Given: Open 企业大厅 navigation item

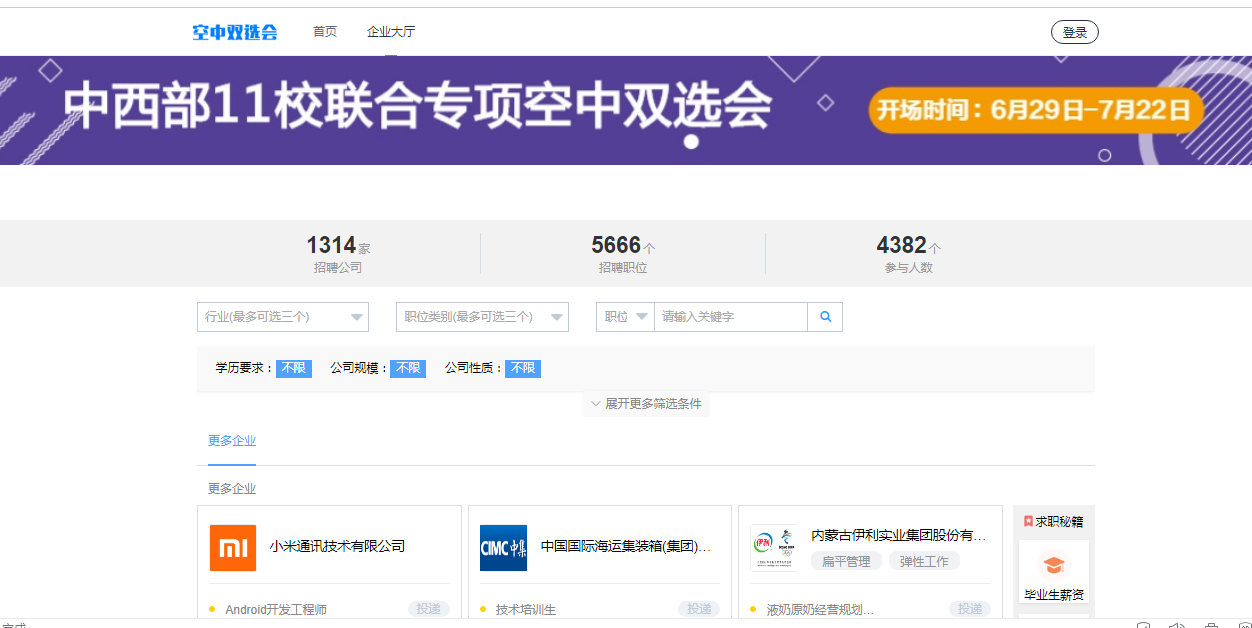Looking at the screenshot, I should coord(391,32).
